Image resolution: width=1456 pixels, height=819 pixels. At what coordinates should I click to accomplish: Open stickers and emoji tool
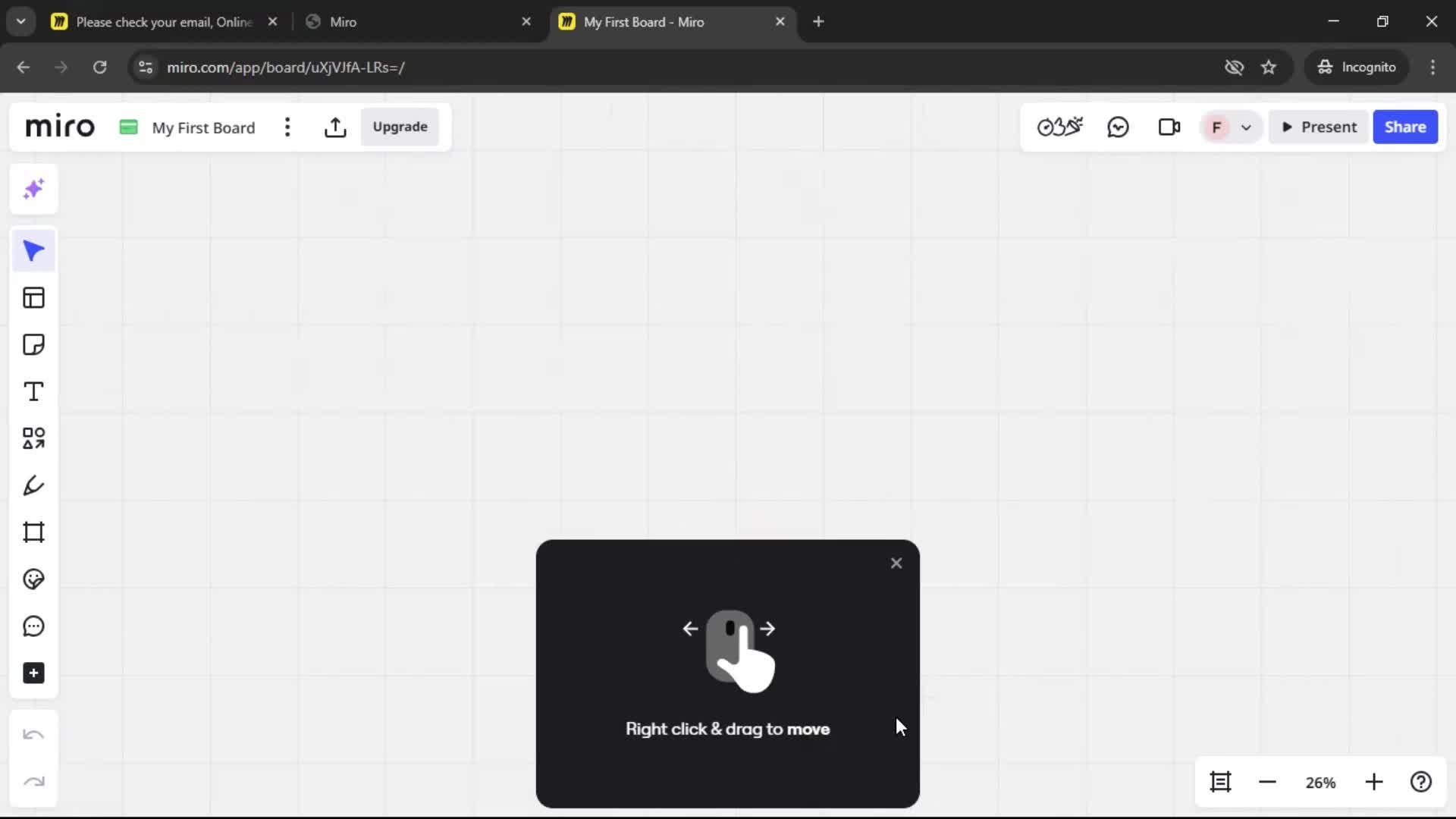33,579
